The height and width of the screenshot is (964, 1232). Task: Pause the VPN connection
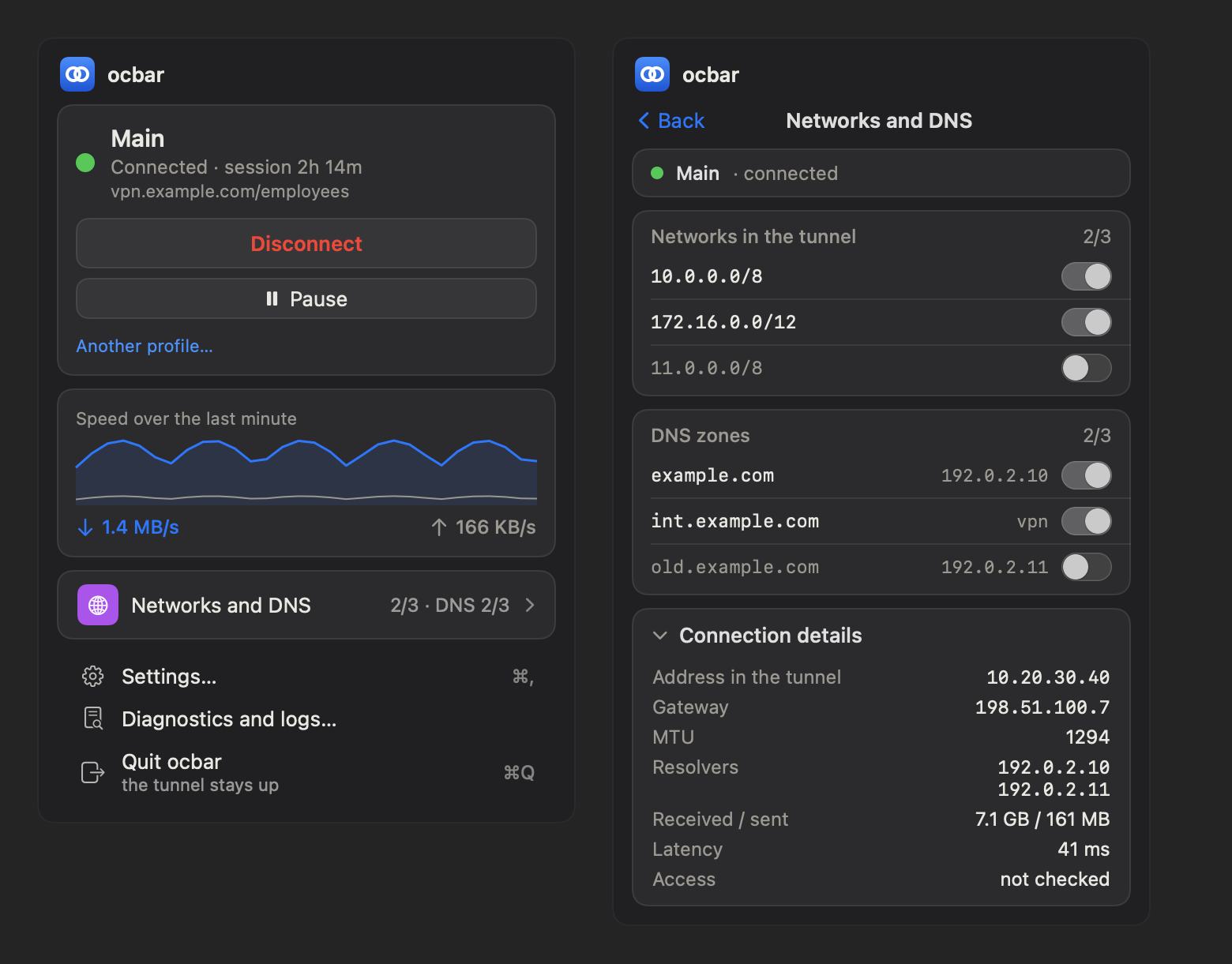[306, 298]
